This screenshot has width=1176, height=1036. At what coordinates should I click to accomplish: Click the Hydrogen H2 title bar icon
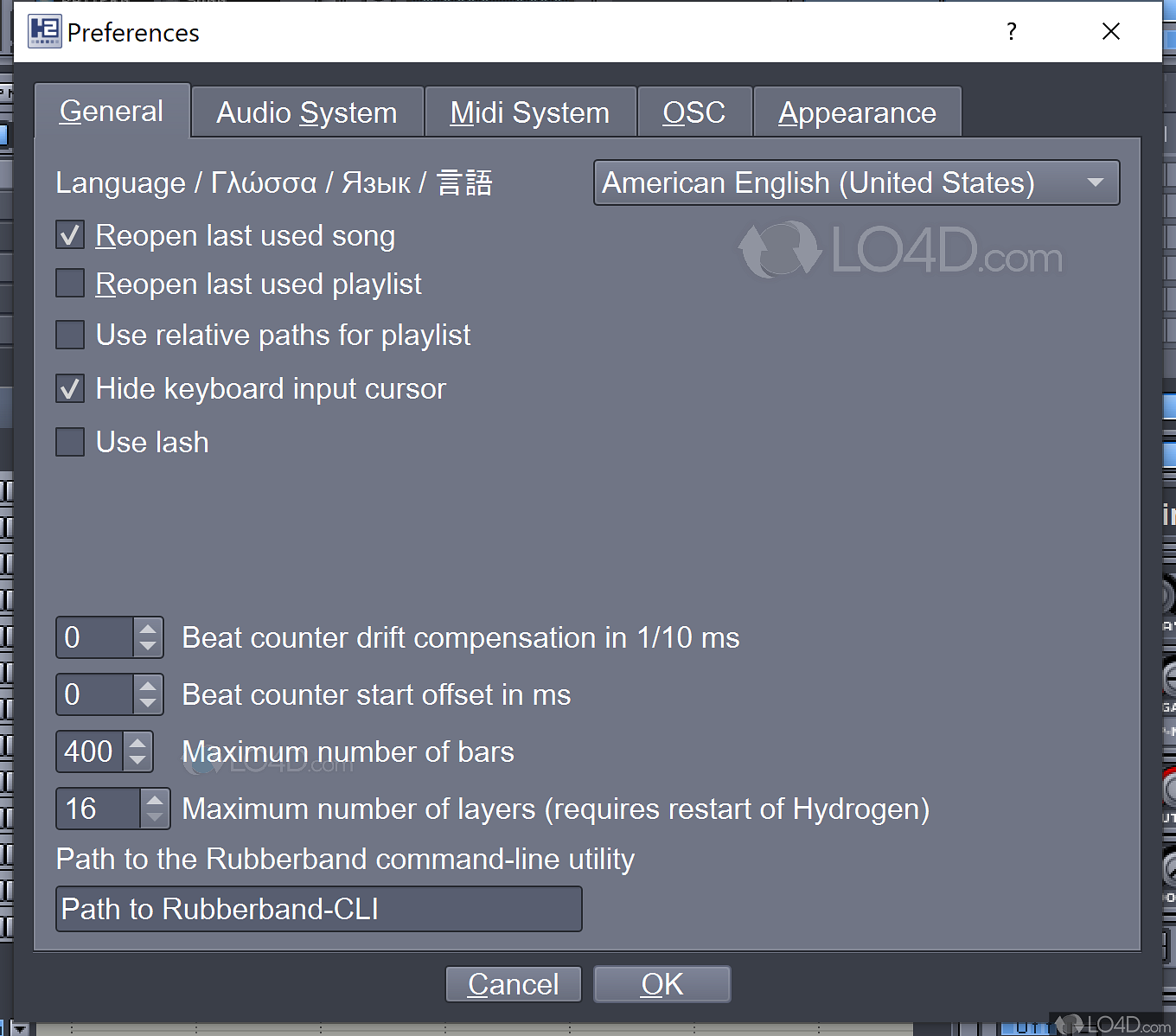coord(44,31)
